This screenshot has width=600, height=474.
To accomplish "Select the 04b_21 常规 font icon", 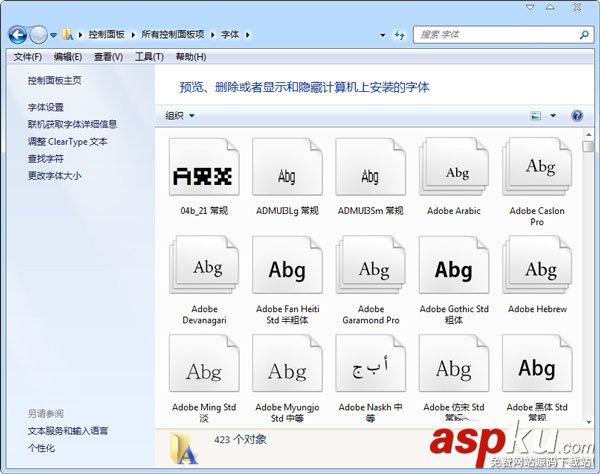I will [x=204, y=167].
